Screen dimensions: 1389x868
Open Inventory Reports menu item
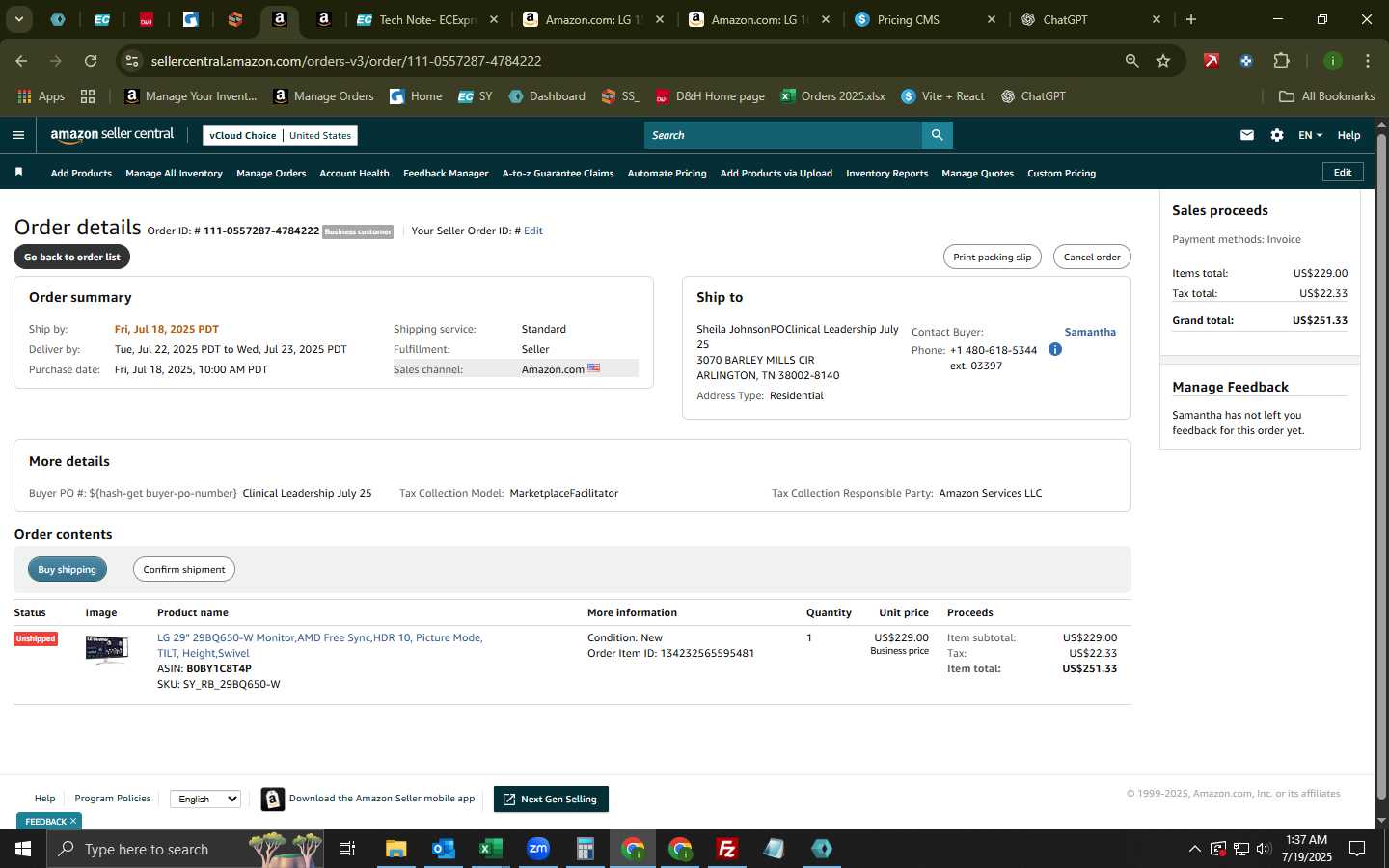coord(886,174)
